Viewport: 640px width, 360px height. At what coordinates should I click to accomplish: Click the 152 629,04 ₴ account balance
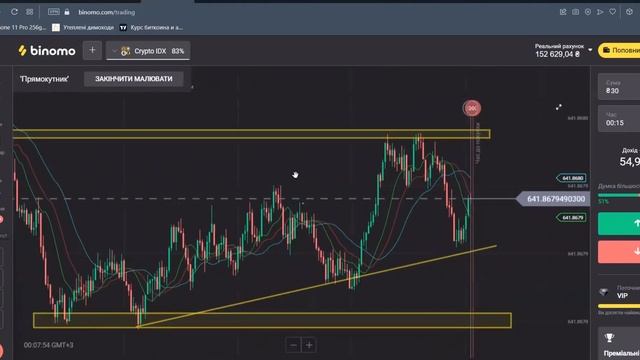pos(557,54)
